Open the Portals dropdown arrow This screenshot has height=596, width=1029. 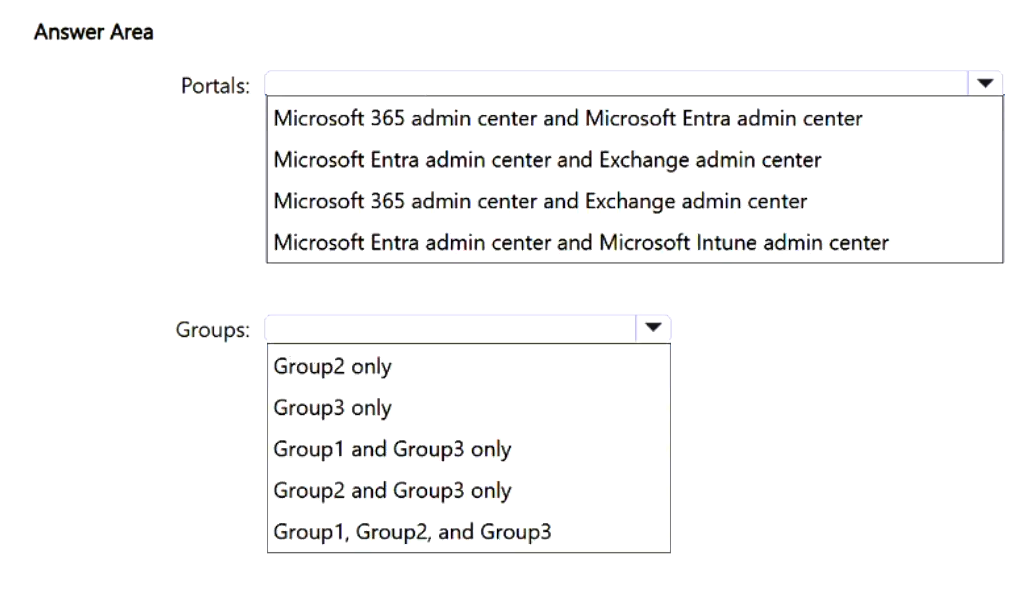(x=984, y=83)
